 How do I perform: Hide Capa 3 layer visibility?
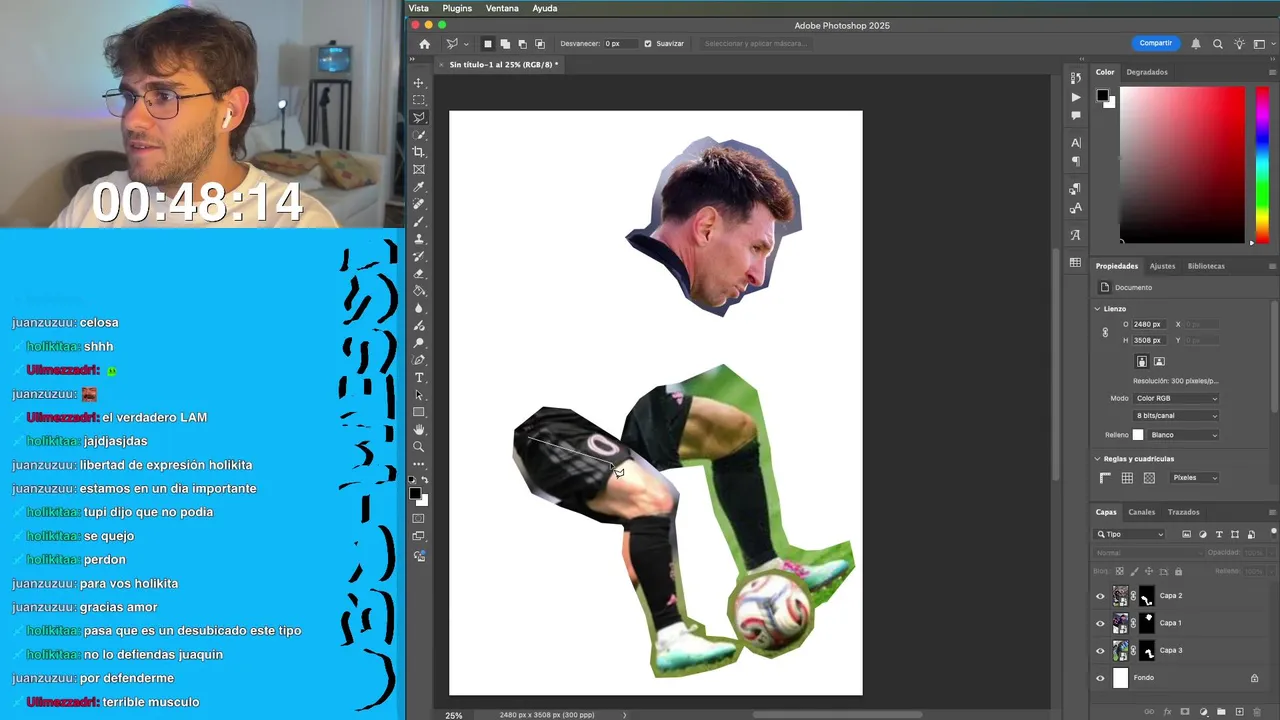coord(1100,651)
